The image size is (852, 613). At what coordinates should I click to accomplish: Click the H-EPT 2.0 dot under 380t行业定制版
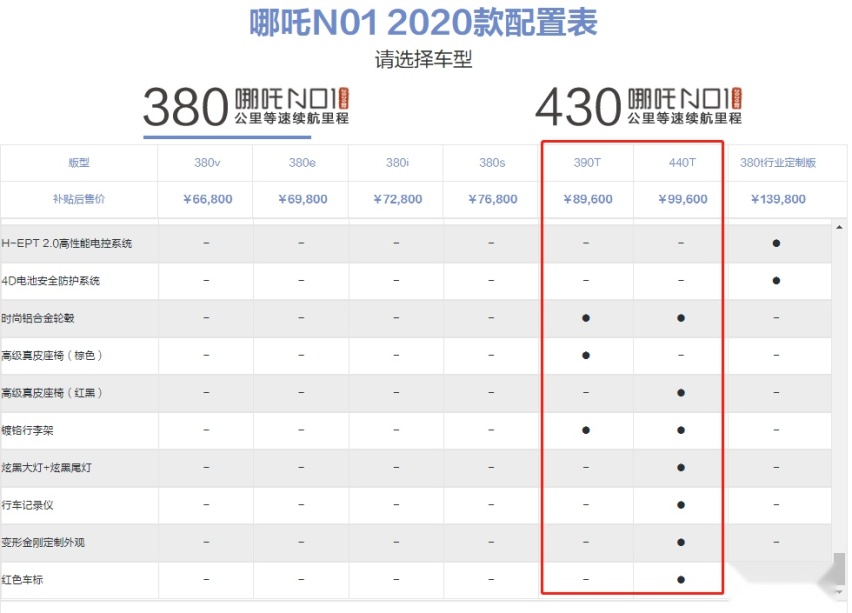[x=776, y=243]
